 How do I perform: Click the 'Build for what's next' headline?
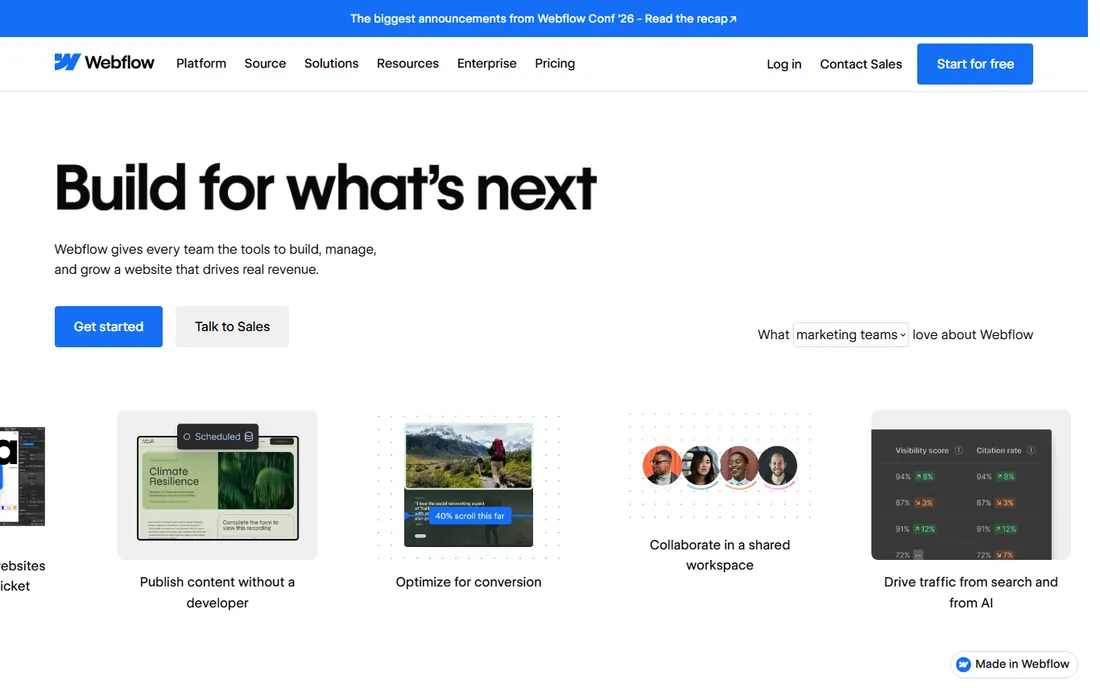pyautogui.click(x=326, y=188)
